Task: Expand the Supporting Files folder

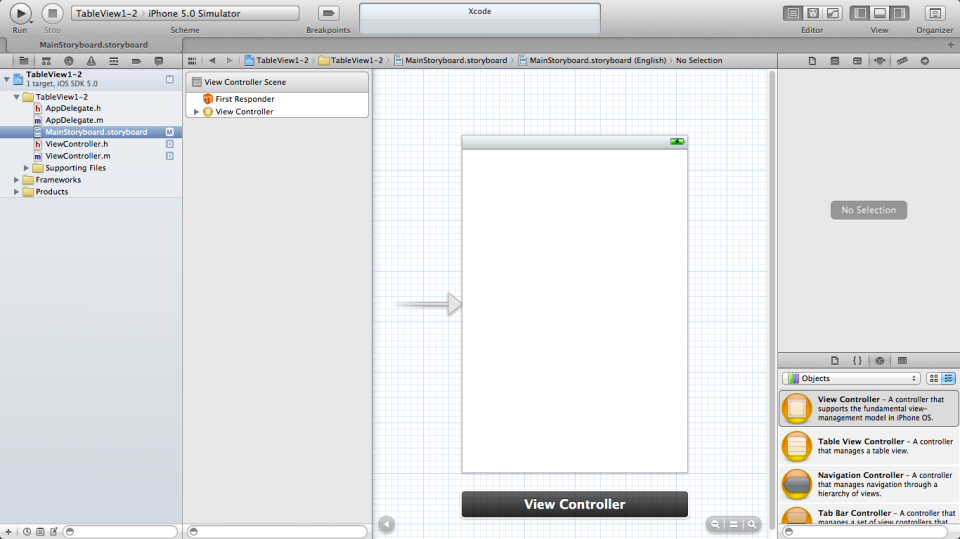Action: coord(26,168)
